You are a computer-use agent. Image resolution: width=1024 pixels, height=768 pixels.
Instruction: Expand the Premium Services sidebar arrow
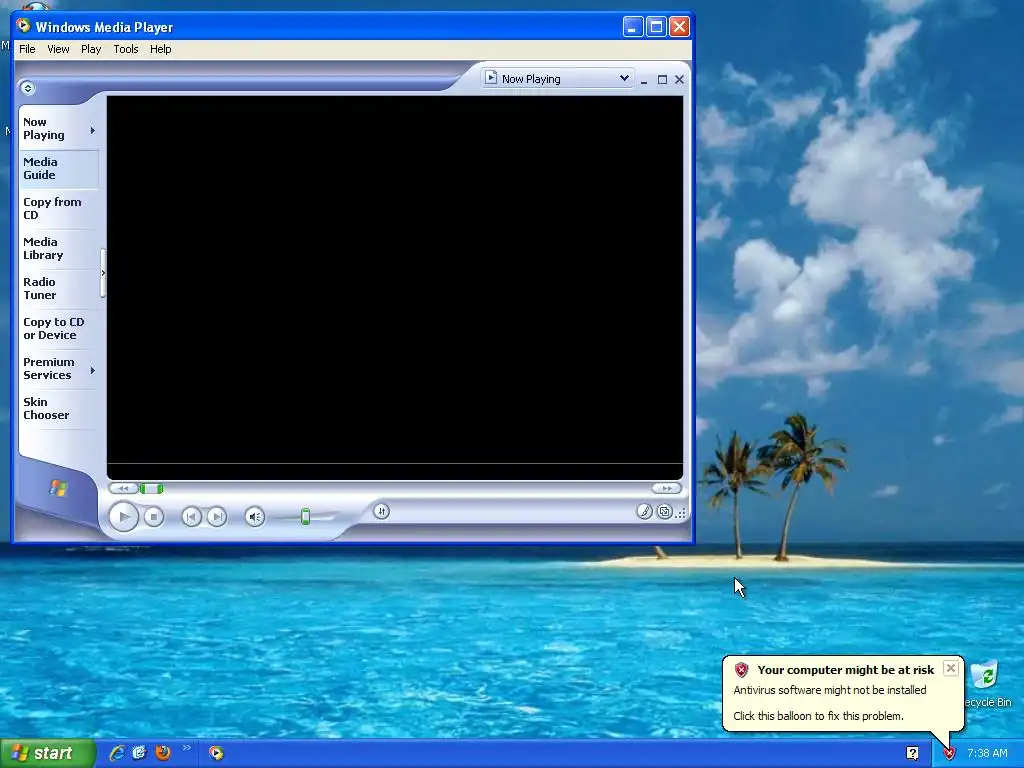[x=93, y=370]
